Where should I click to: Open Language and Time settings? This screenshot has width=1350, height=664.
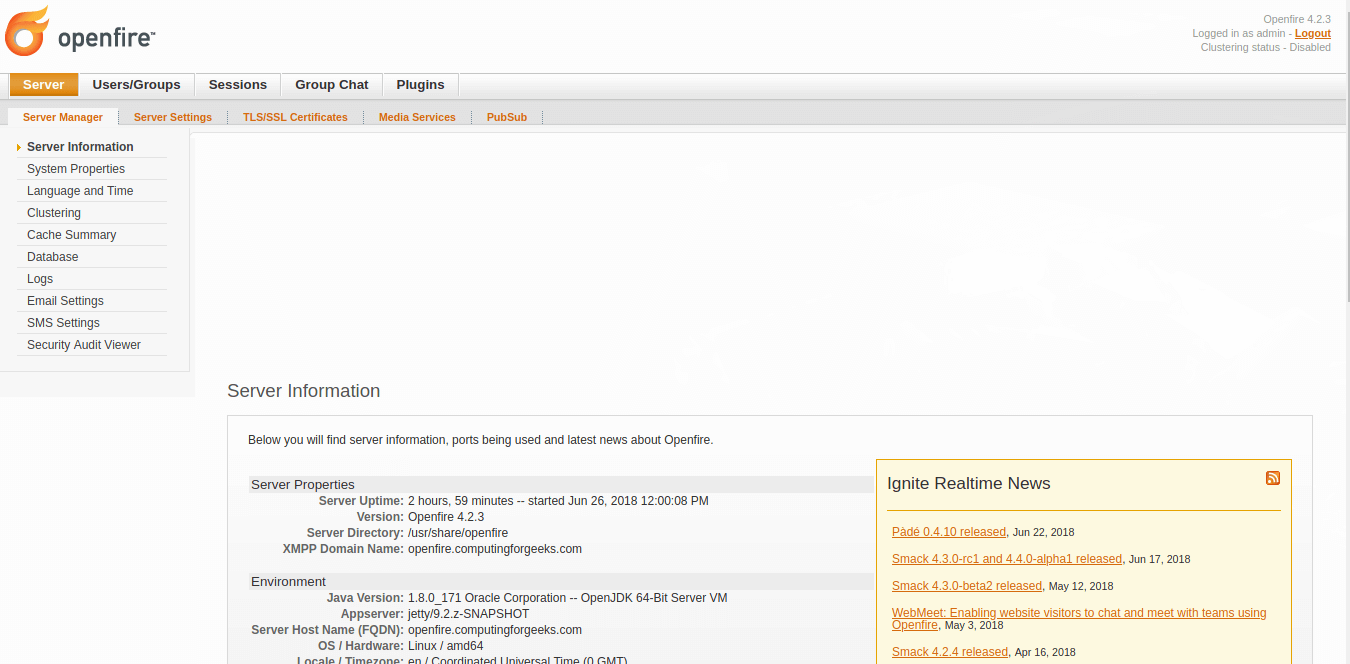(x=82, y=190)
